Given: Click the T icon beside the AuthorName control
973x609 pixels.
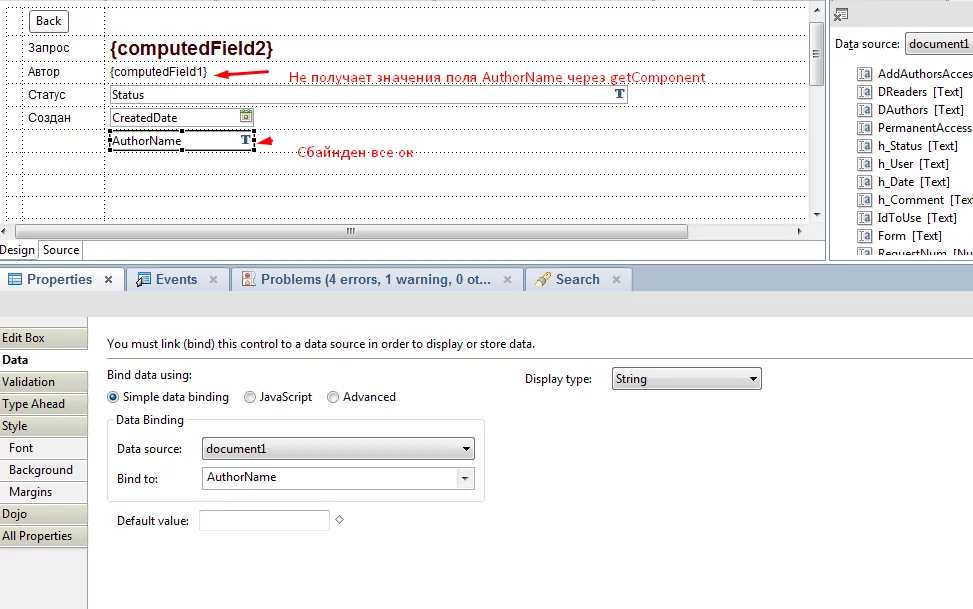Looking at the screenshot, I should [246, 141].
